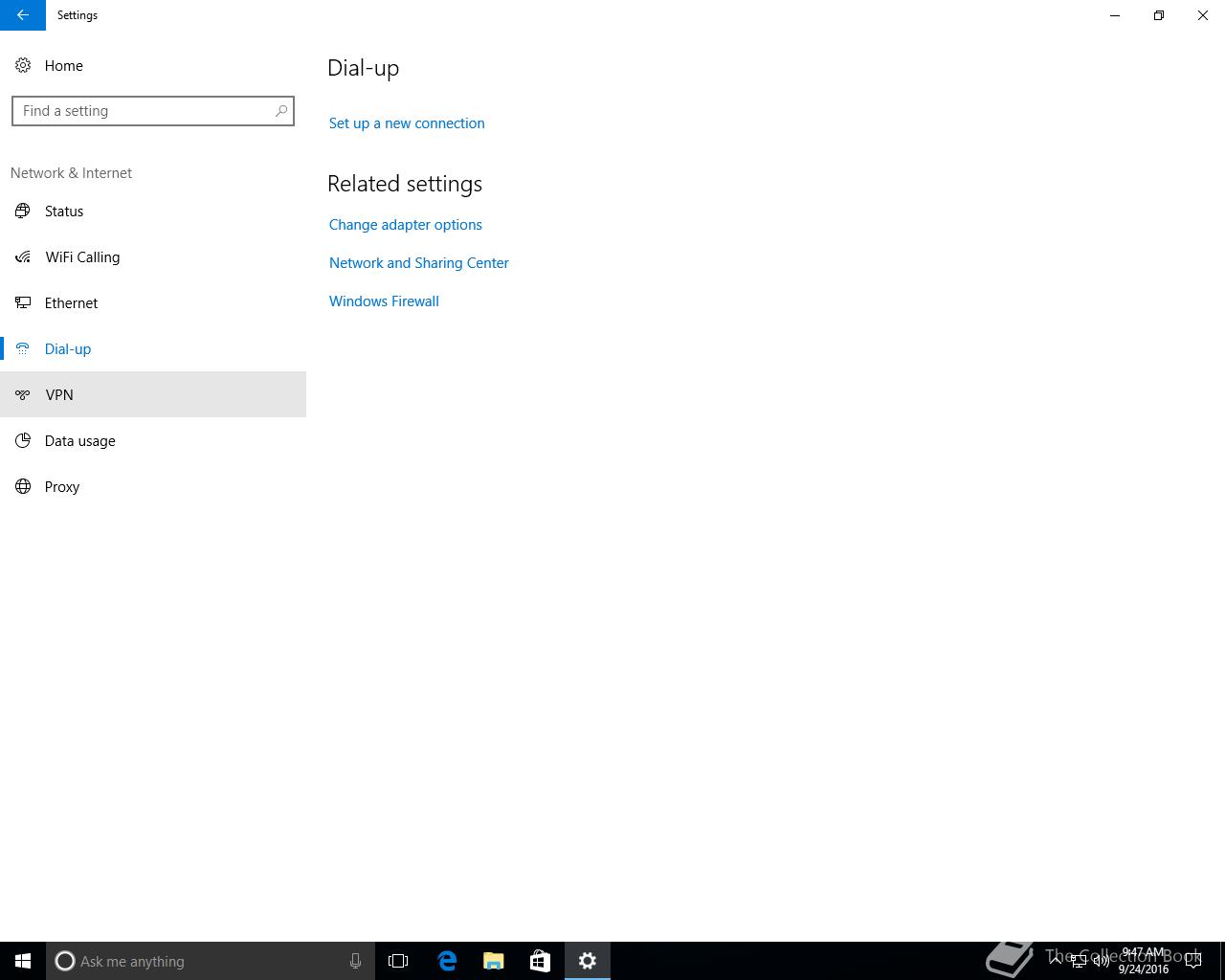Focus the Find a setting box
Viewport: 1225px width, 980px height.
coord(153,111)
